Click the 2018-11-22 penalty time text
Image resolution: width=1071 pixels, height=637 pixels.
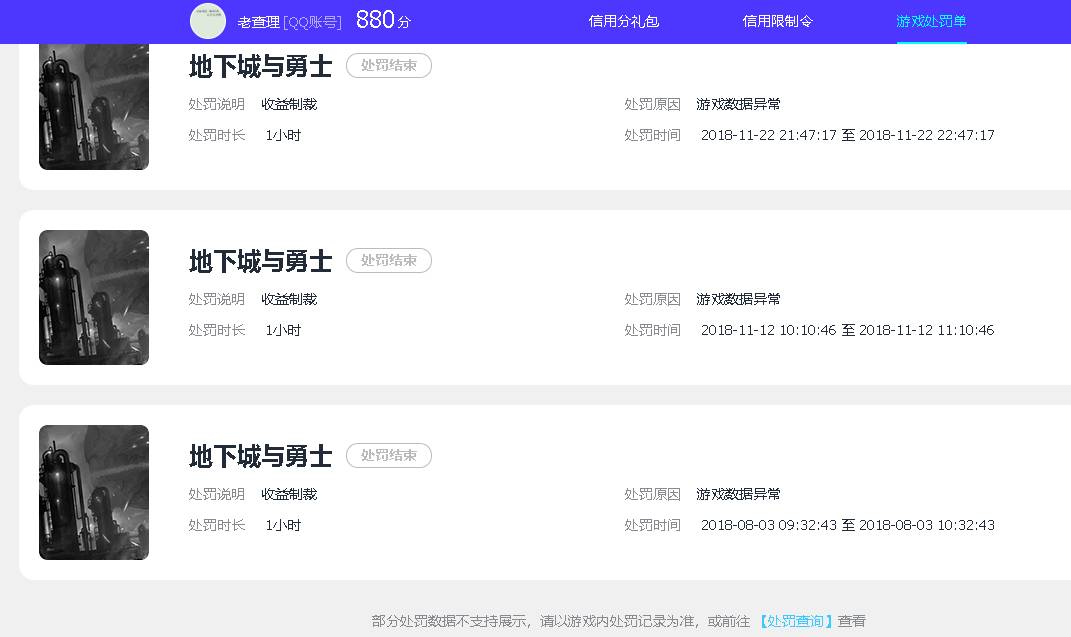tap(846, 135)
